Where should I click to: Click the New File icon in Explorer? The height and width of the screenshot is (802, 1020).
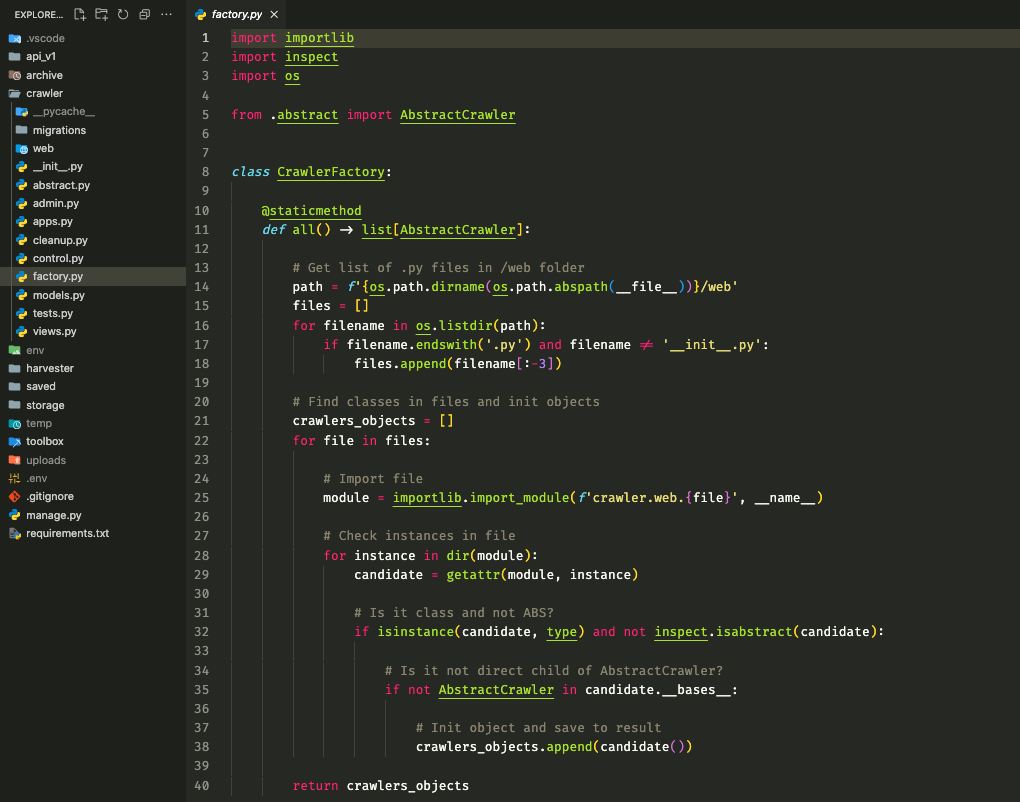pyautogui.click(x=79, y=14)
